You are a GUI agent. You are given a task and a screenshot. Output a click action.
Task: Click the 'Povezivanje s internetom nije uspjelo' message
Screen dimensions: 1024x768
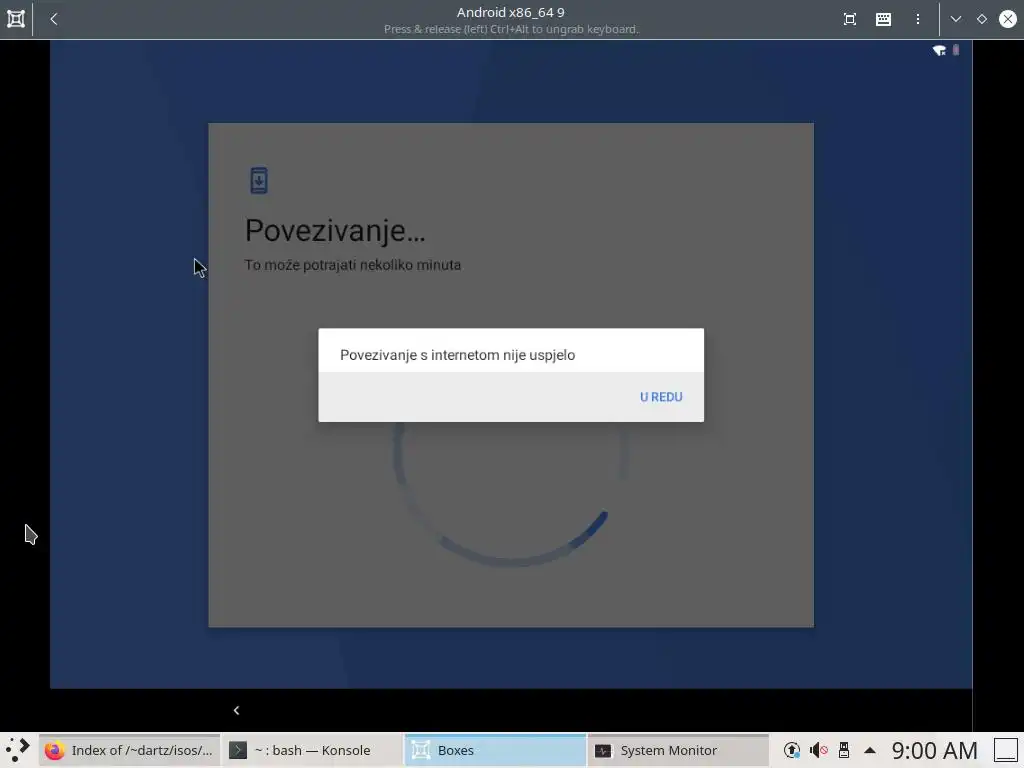457,355
